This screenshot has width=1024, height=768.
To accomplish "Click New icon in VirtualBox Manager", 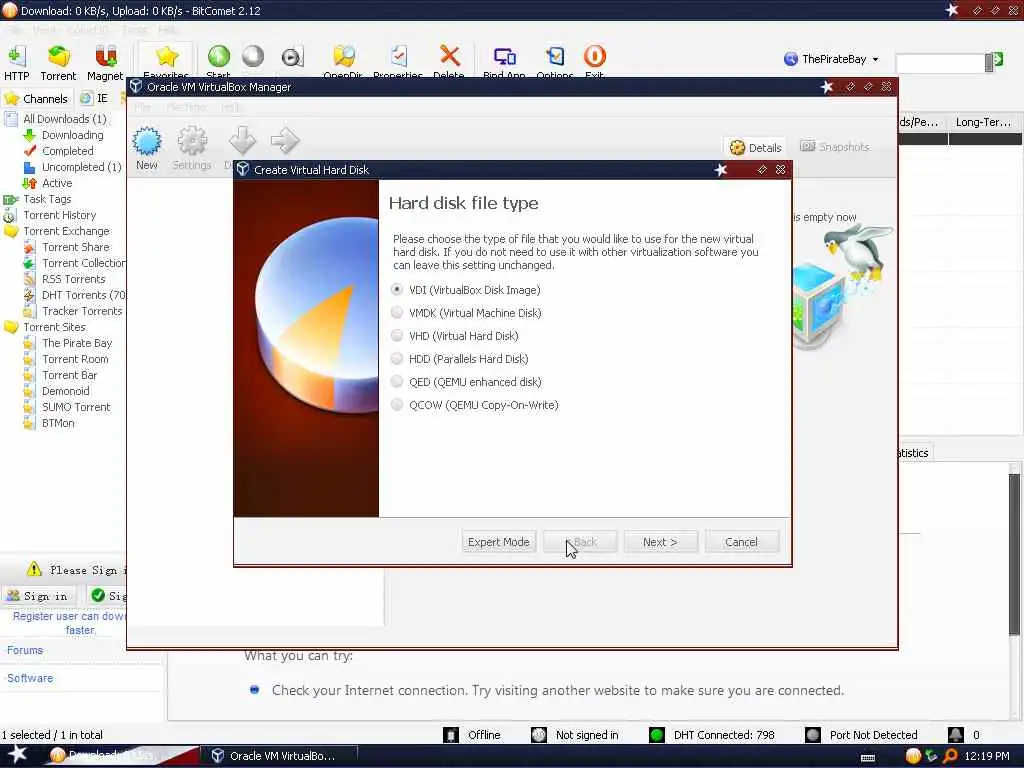I will pyautogui.click(x=147, y=148).
